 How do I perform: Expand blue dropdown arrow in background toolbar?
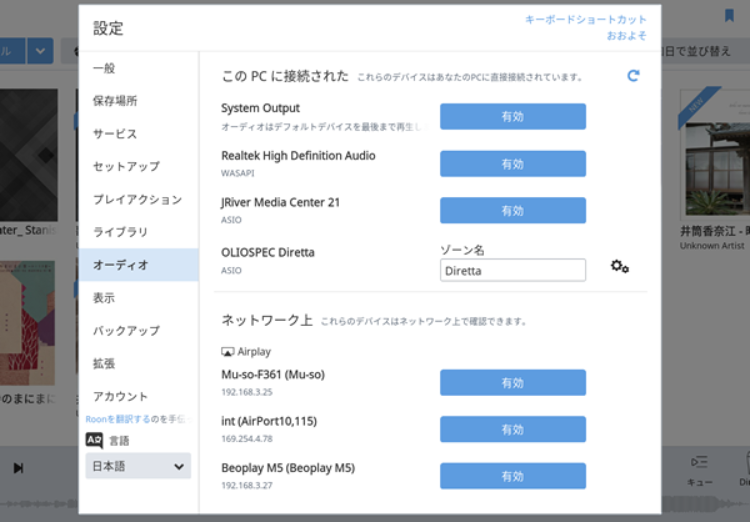(x=40, y=51)
